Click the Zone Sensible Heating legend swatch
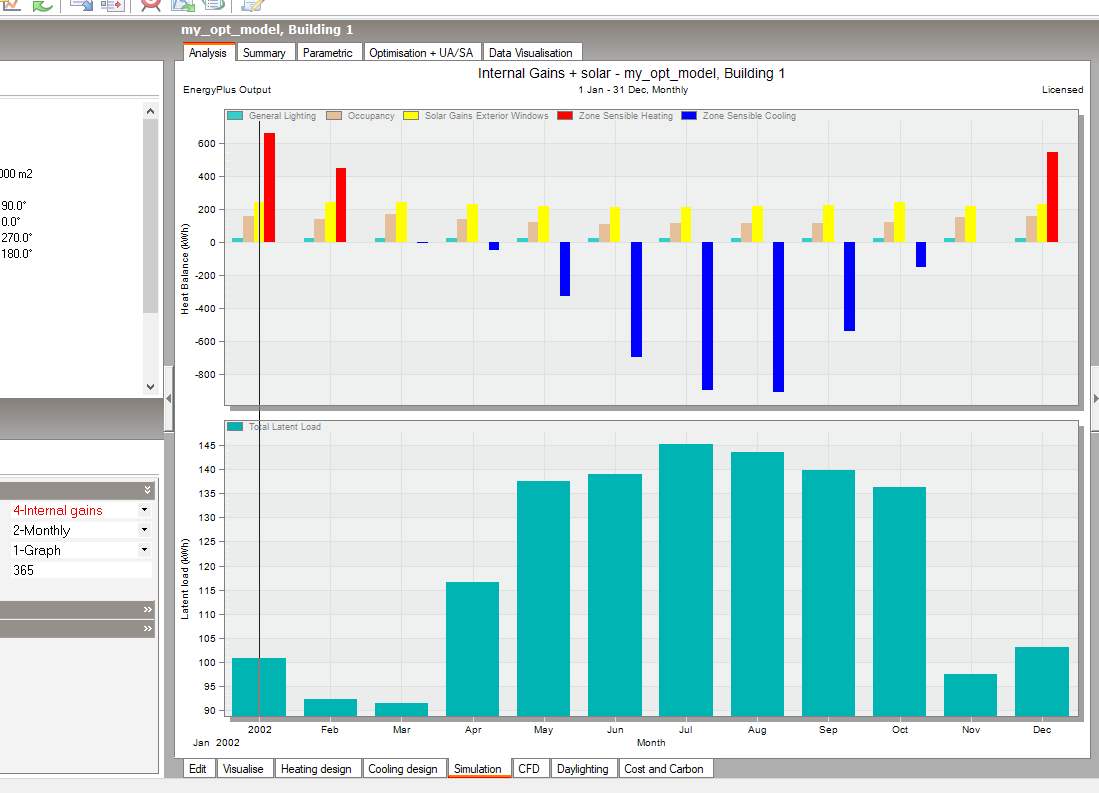This screenshot has height=793, width=1099. point(565,116)
